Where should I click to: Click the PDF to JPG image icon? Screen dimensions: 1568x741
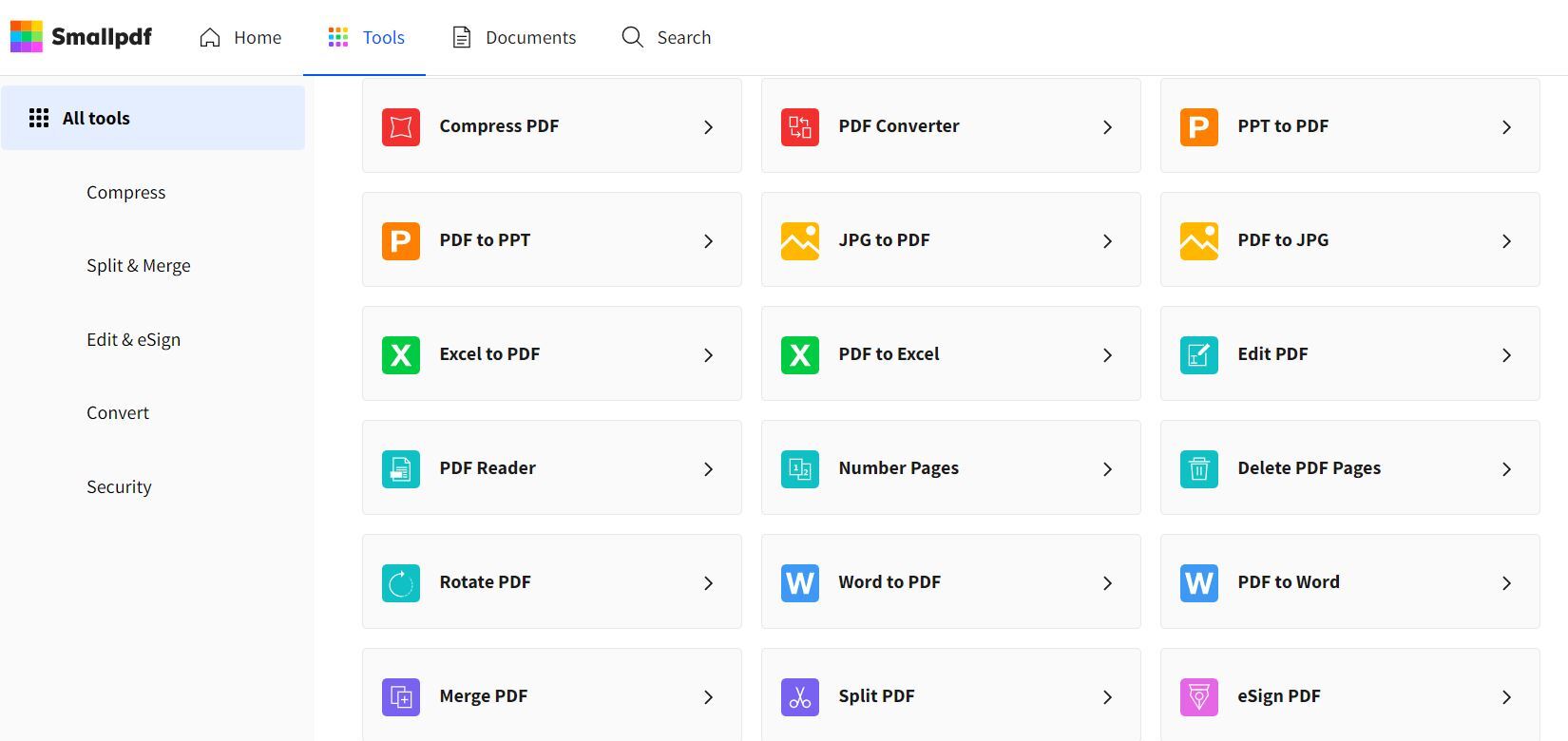click(x=1199, y=240)
